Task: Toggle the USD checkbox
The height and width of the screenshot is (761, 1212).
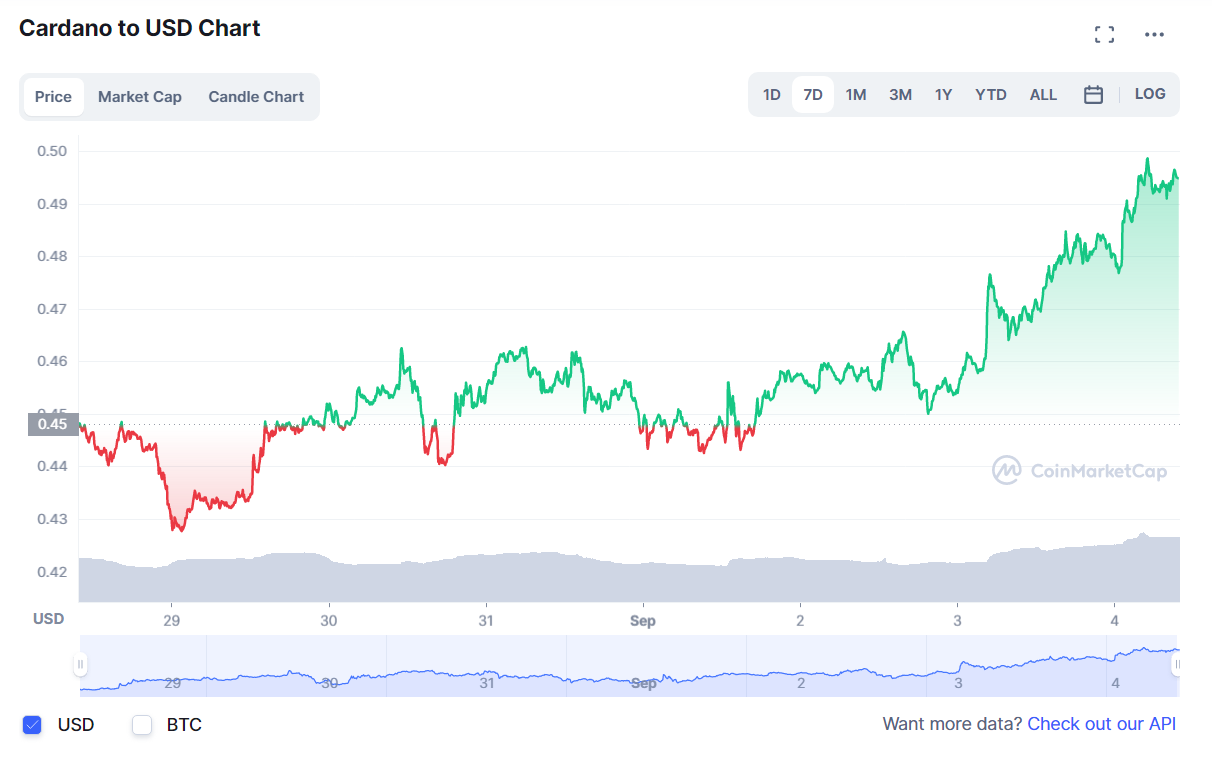Action: [x=32, y=725]
